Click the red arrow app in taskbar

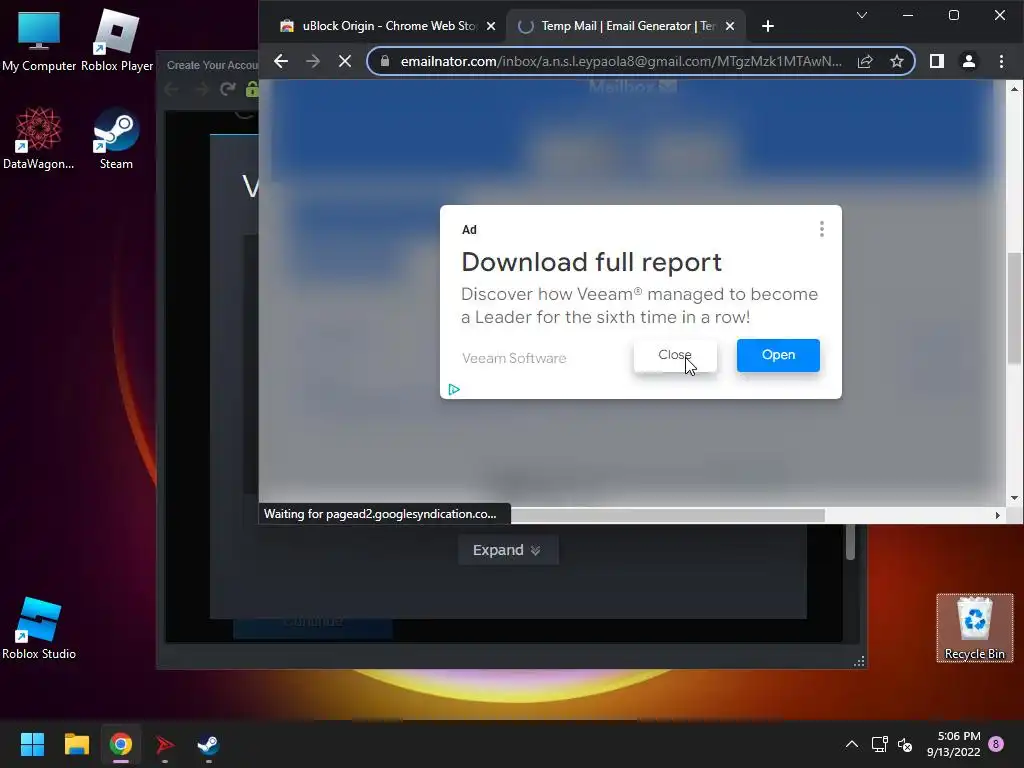click(165, 744)
